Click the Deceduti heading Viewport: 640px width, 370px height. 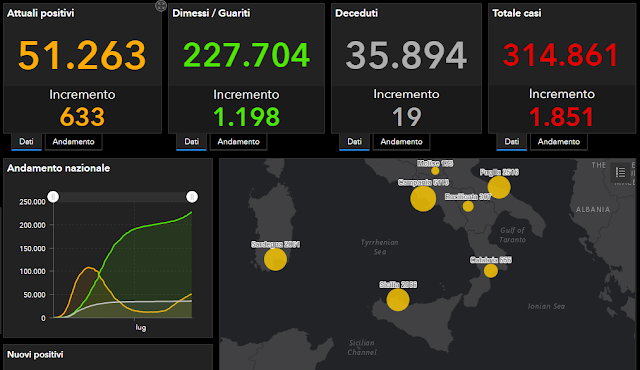(356, 13)
